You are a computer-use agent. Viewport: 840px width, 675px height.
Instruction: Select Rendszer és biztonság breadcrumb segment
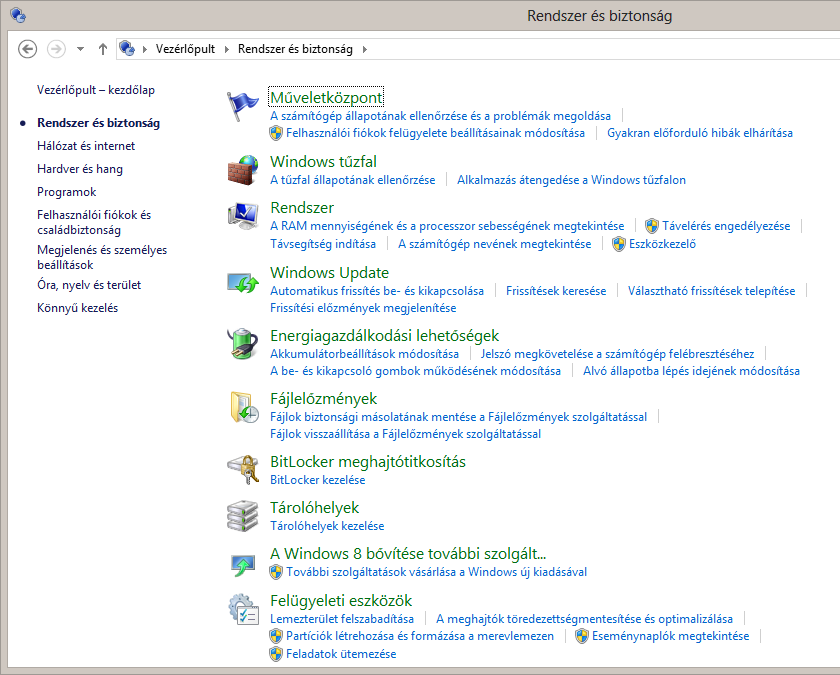(295, 49)
